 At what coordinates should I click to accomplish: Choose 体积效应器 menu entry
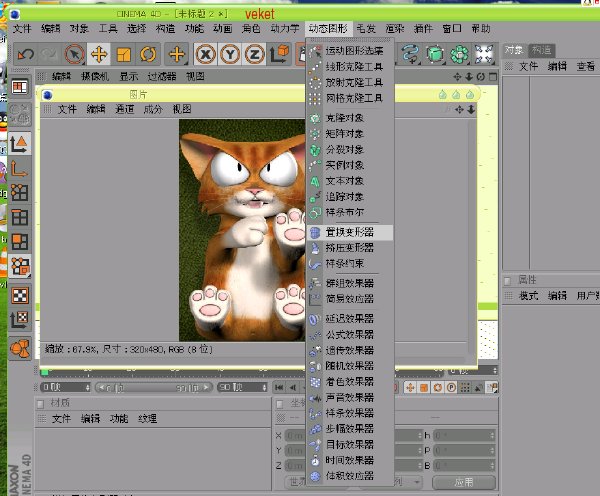coord(350,476)
